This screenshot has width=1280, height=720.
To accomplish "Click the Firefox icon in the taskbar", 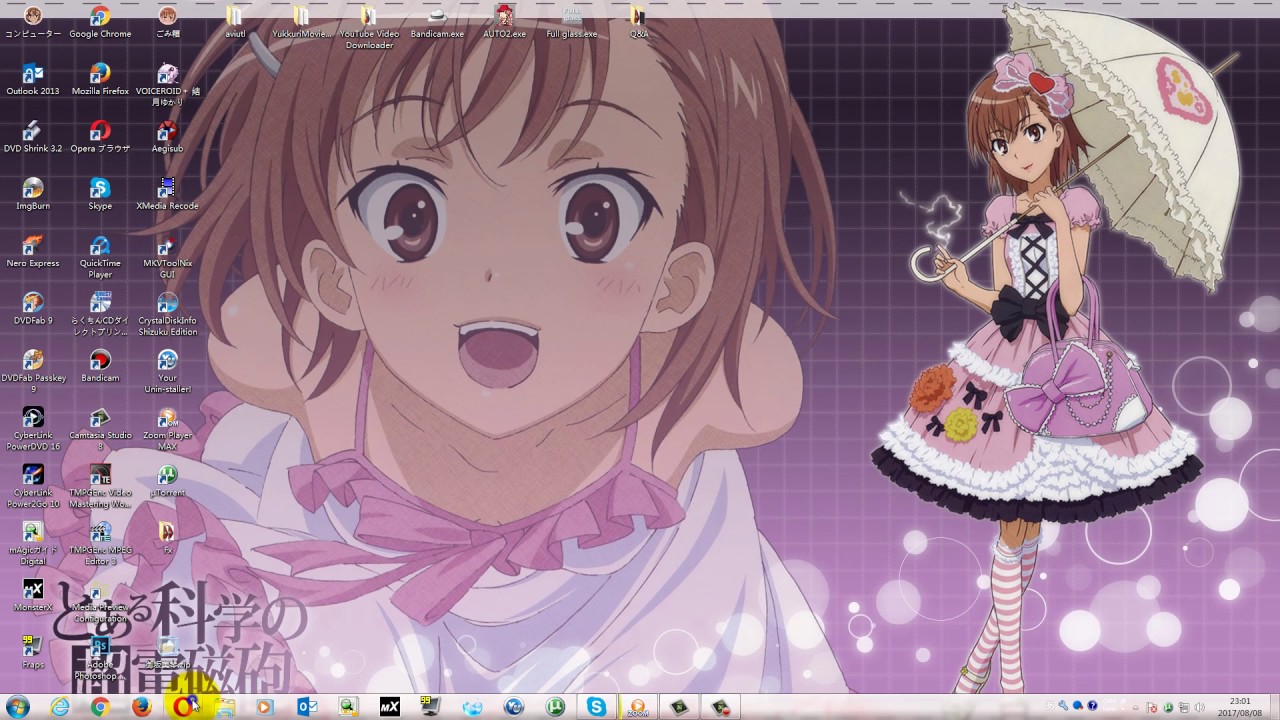I will [142, 707].
